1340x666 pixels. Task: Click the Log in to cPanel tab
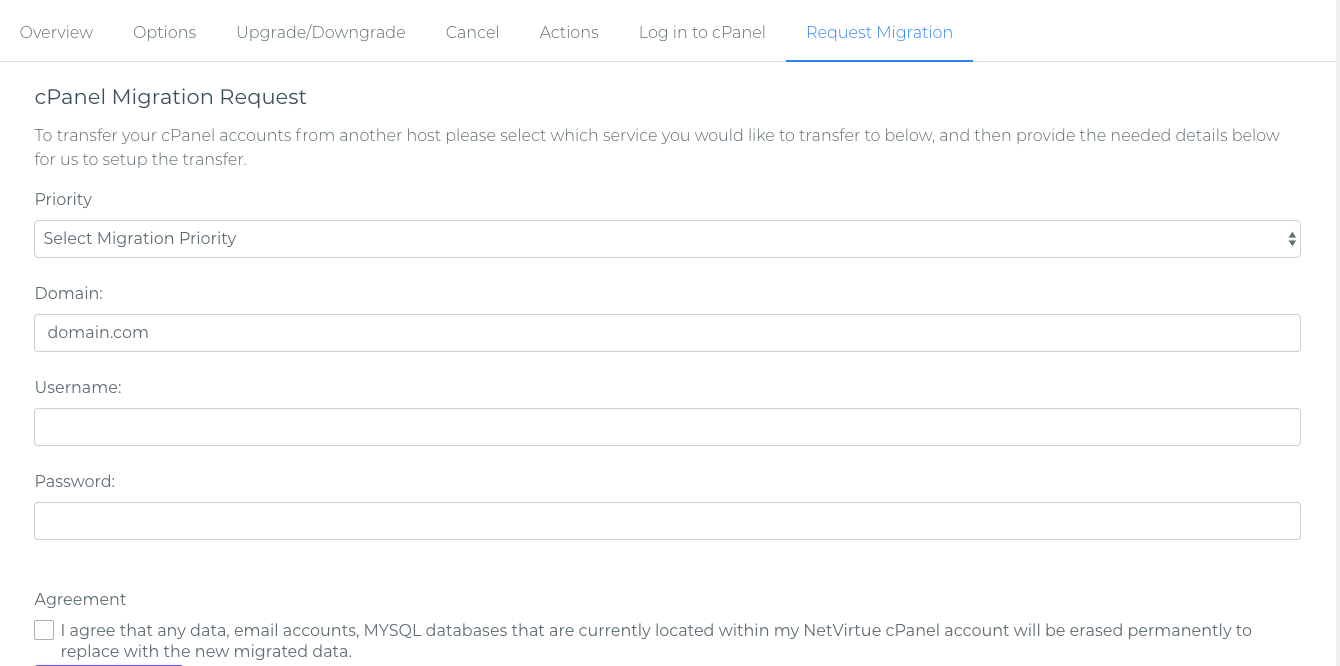702,32
